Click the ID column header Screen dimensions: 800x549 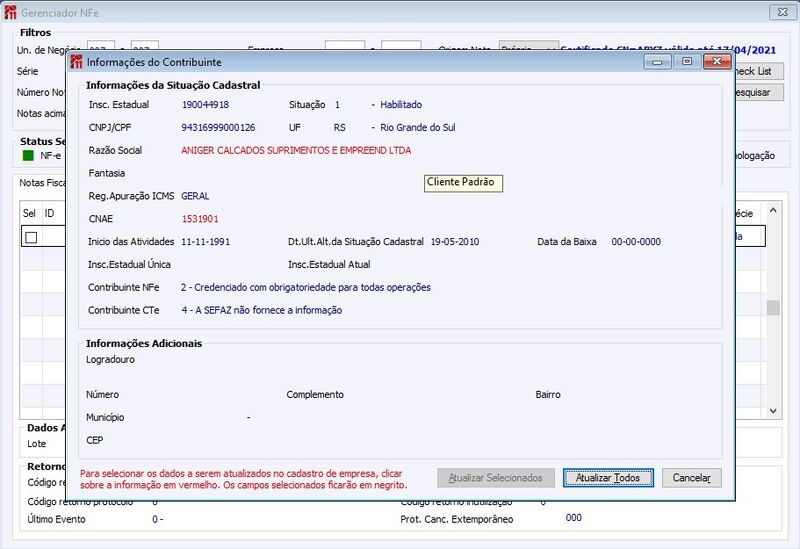pyautogui.click(x=49, y=213)
